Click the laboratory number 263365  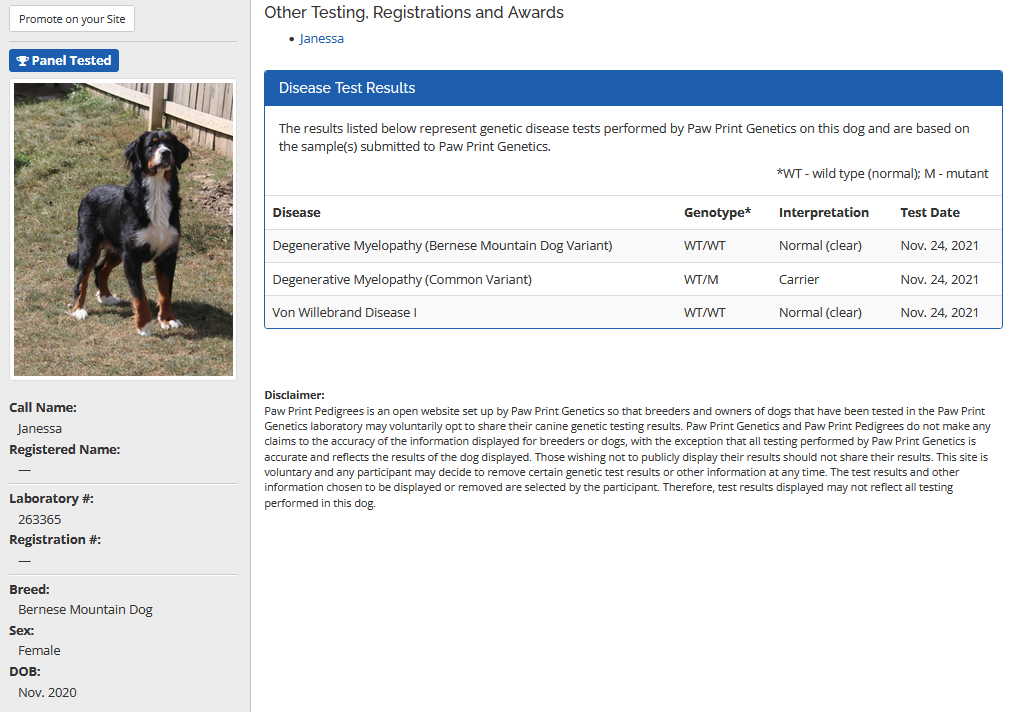coord(39,519)
